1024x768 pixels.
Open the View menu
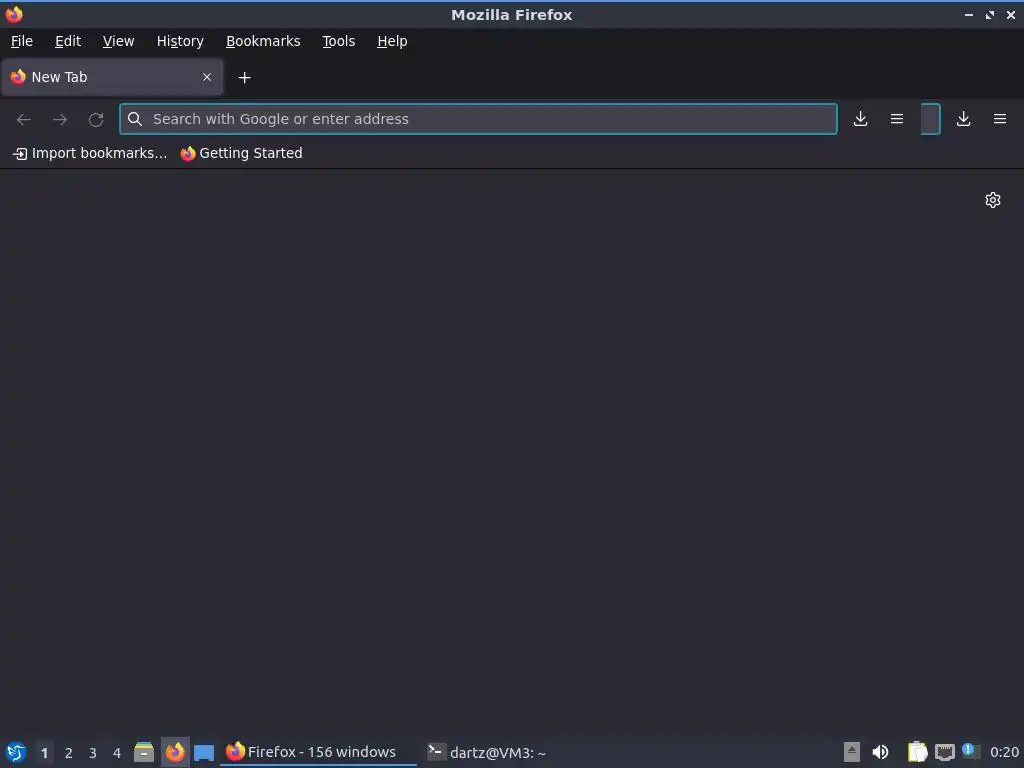[x=118, y=41]
